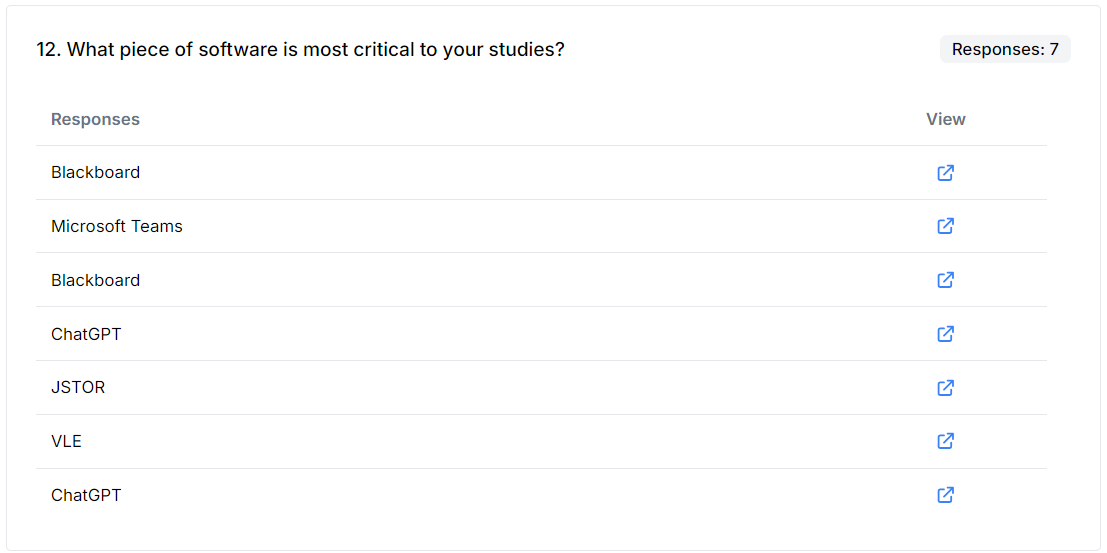Viewport: 1107px width, 553px height.
Task: Click the VLE response text
Action: click(66, 441)
